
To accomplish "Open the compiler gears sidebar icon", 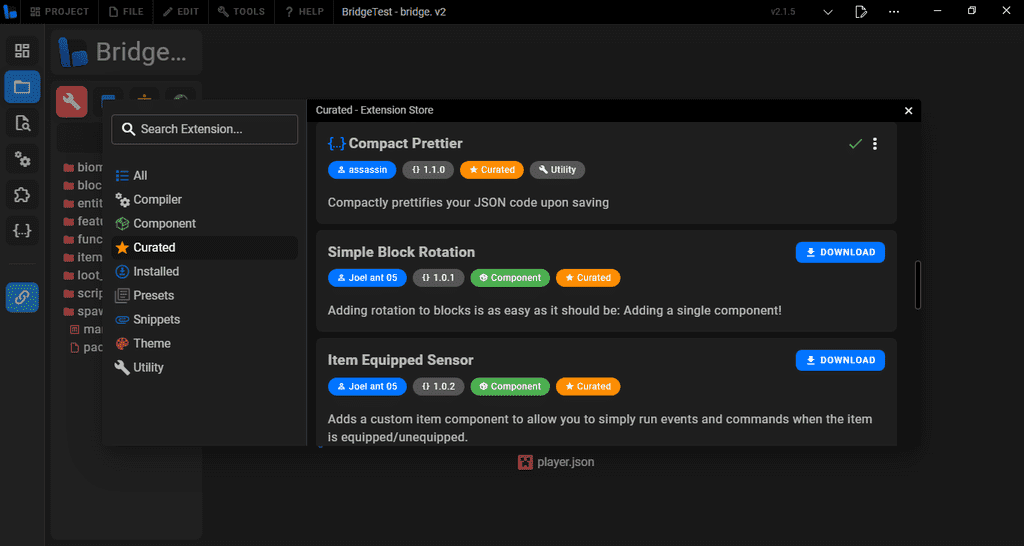I will click(x=22, y=159).
